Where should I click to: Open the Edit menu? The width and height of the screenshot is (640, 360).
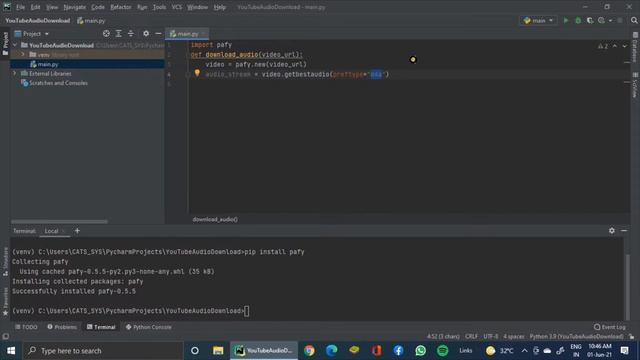click(36, 7)
